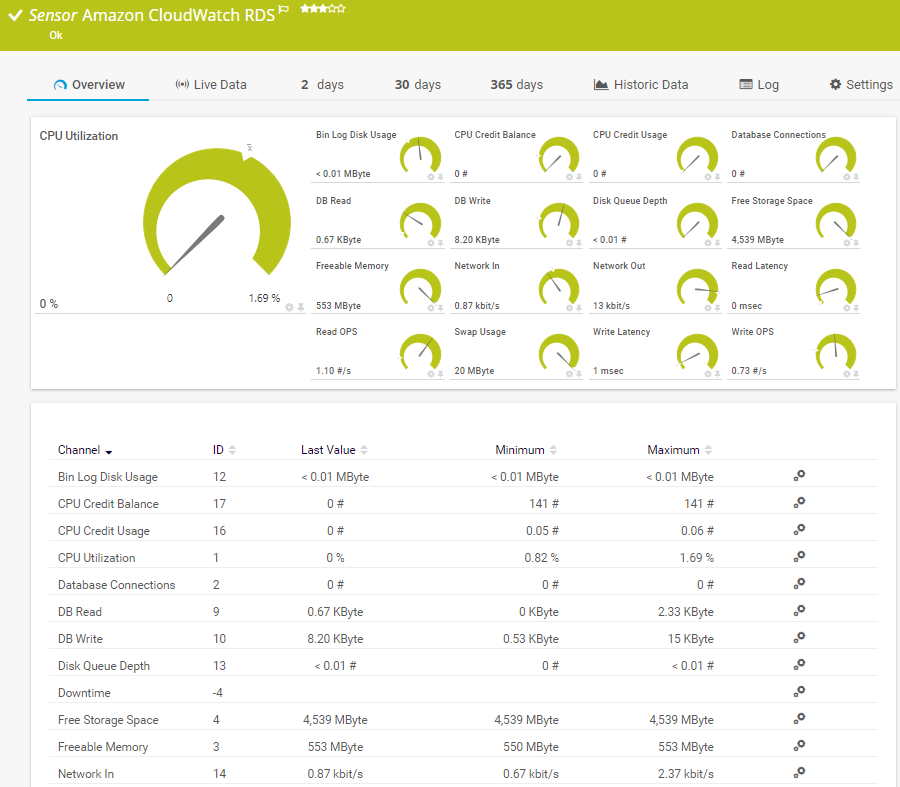Viewport: 900px width, 787px height.
Task: Toggle the pin on the Write OPS gauge
Action: pos(856,374)
